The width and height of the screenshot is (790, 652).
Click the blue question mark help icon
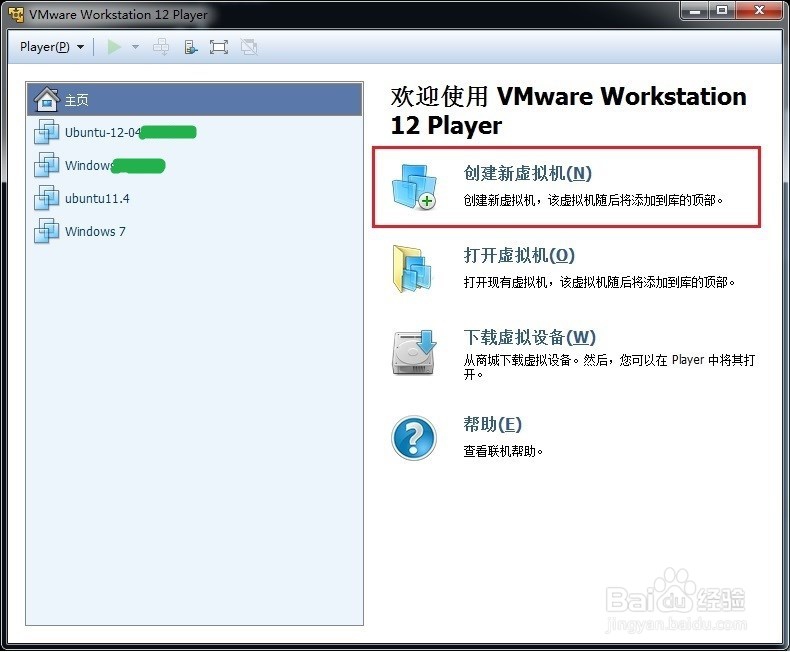click(x=414, y=438)
